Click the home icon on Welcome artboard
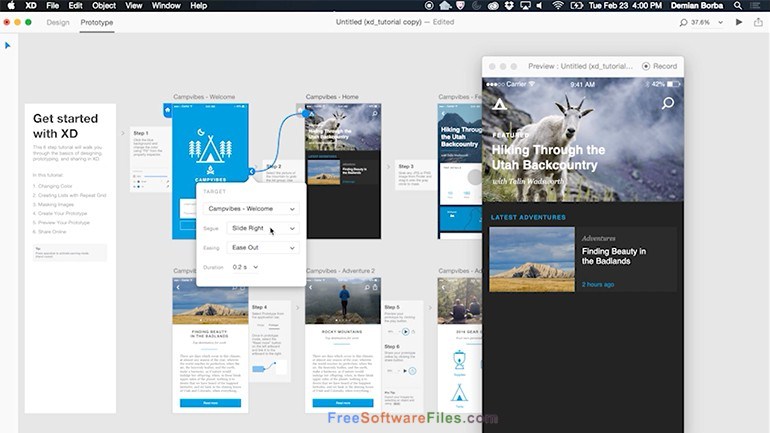Screen dimensions: 770x433 click(167, 110)
